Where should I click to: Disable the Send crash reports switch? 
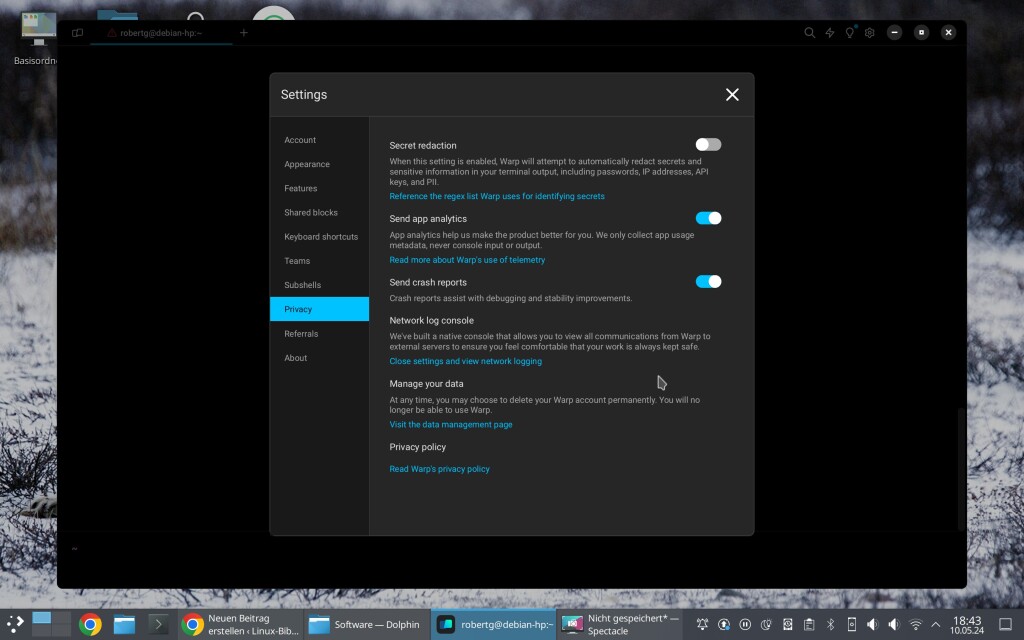(708, 281)
